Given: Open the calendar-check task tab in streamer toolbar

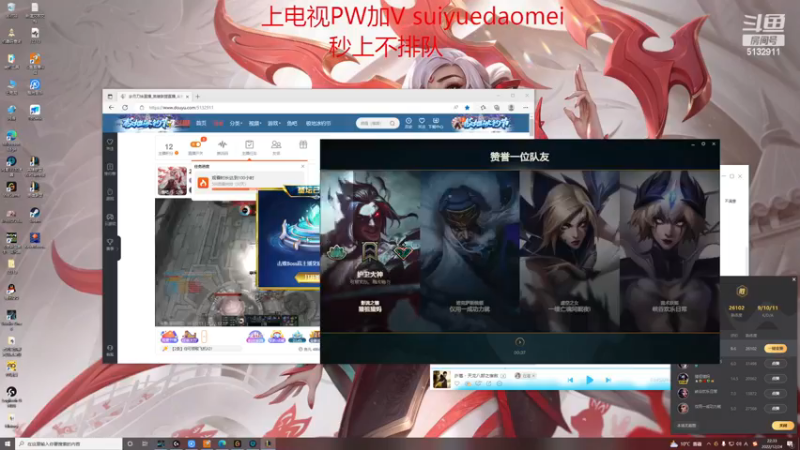Looking at the screenshot, I should pyautogui.click(x=249, y=145).
